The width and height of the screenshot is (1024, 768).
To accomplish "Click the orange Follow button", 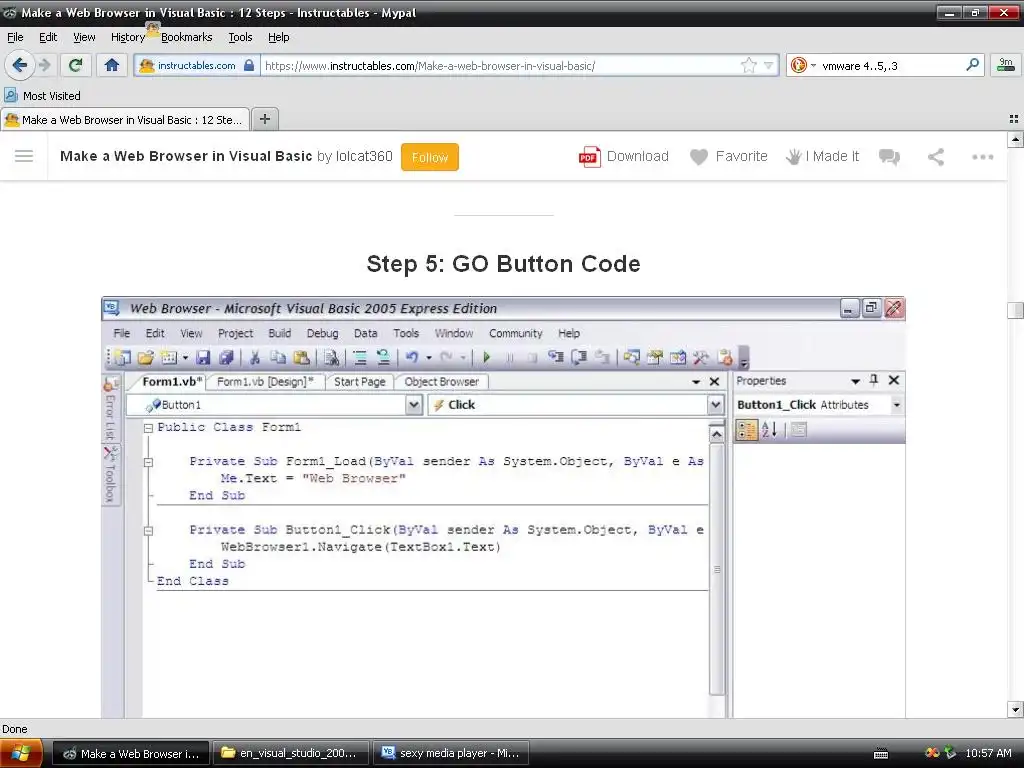I will (430, 157).
